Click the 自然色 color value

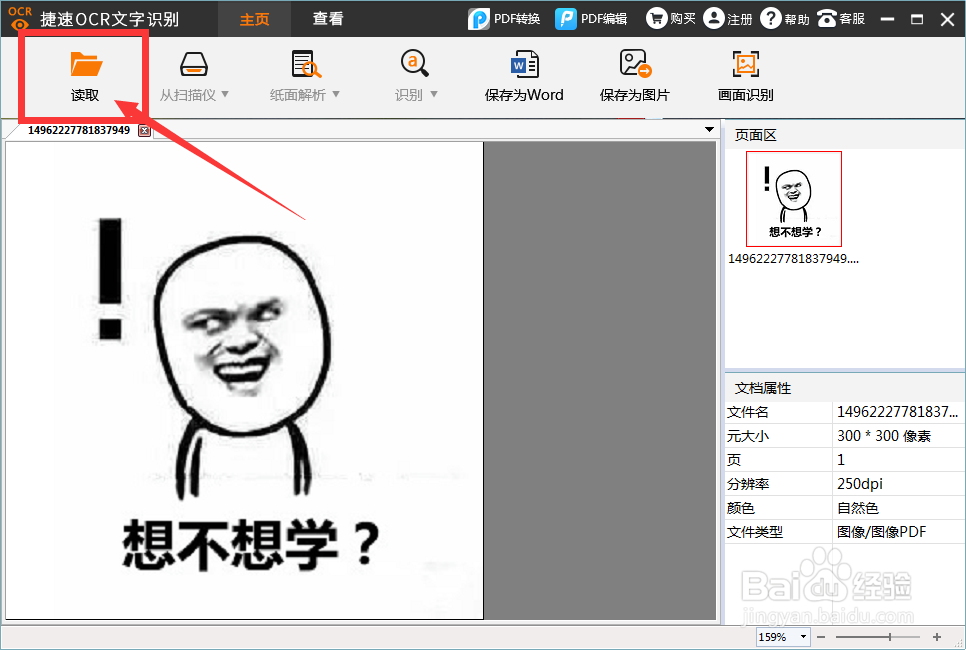coord(858,508)
